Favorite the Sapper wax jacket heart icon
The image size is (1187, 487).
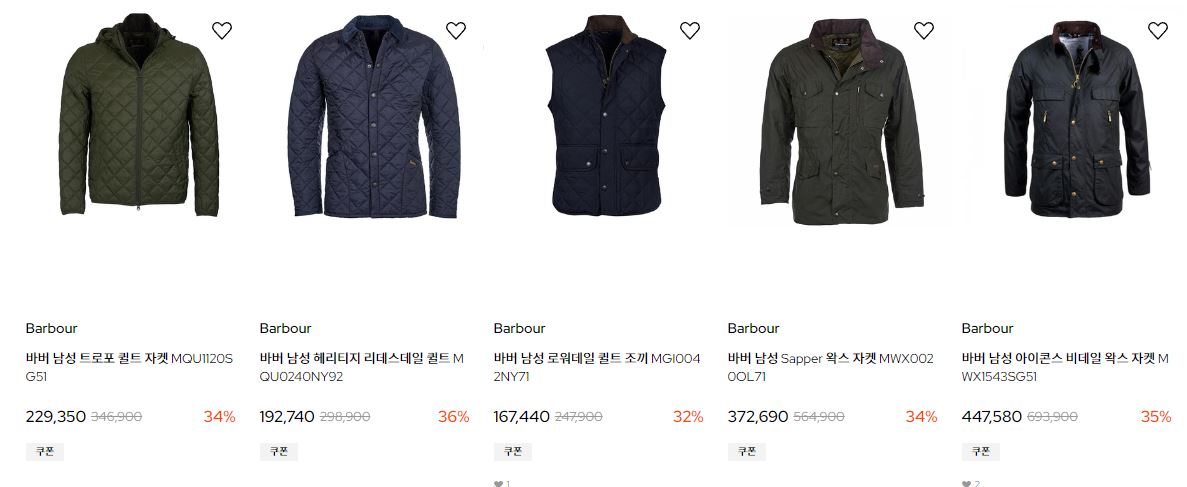(x=924, y=30)
